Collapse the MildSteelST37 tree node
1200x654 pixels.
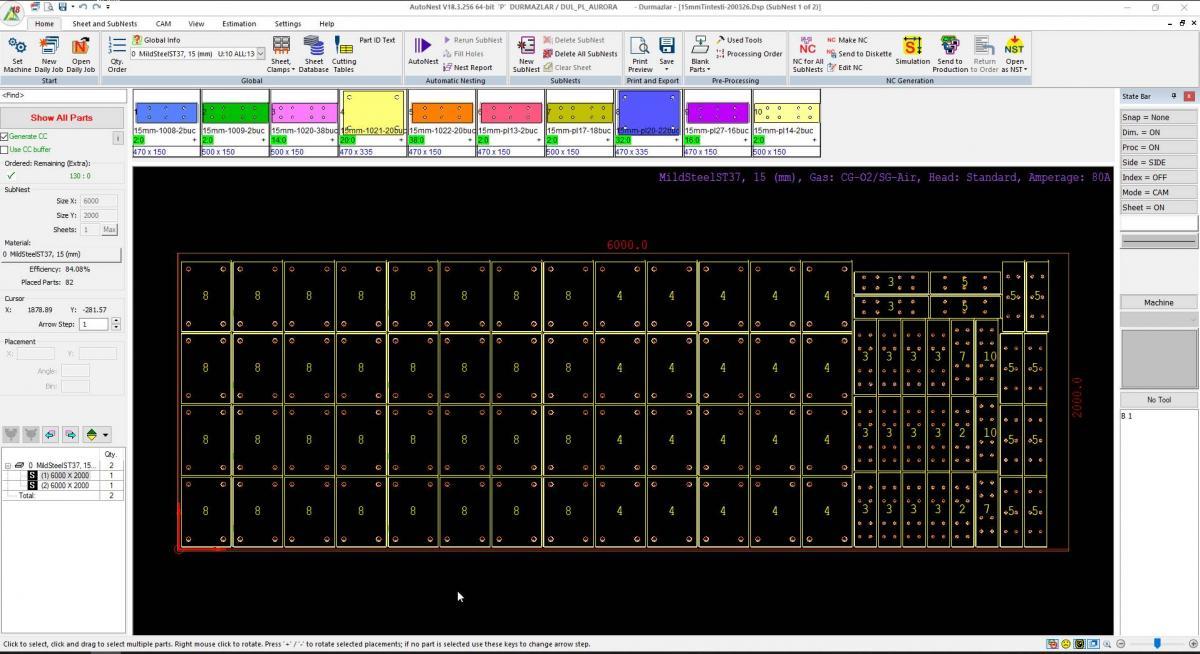[9, 465]
